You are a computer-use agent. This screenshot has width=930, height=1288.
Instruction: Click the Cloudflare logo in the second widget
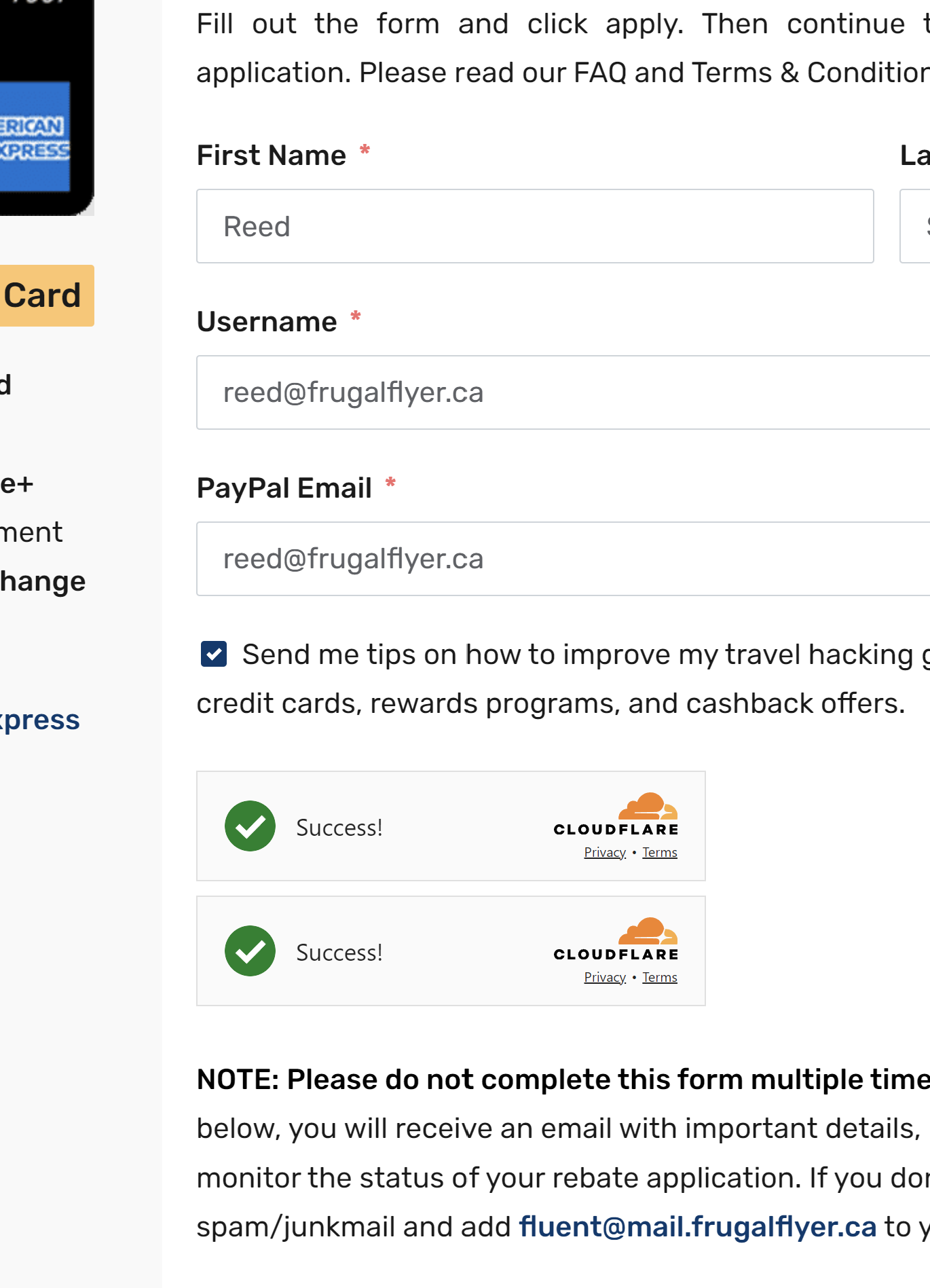(616, 940)
